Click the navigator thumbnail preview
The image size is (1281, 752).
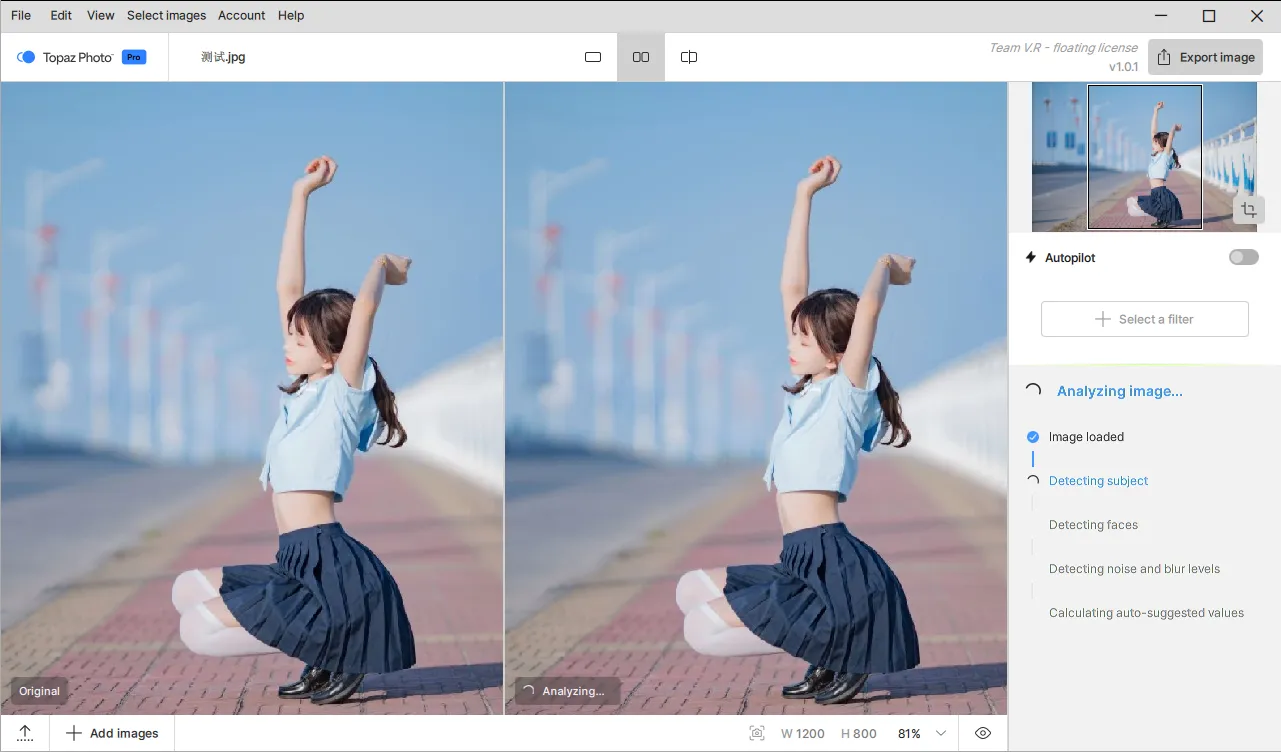[x=1144, y=157]
